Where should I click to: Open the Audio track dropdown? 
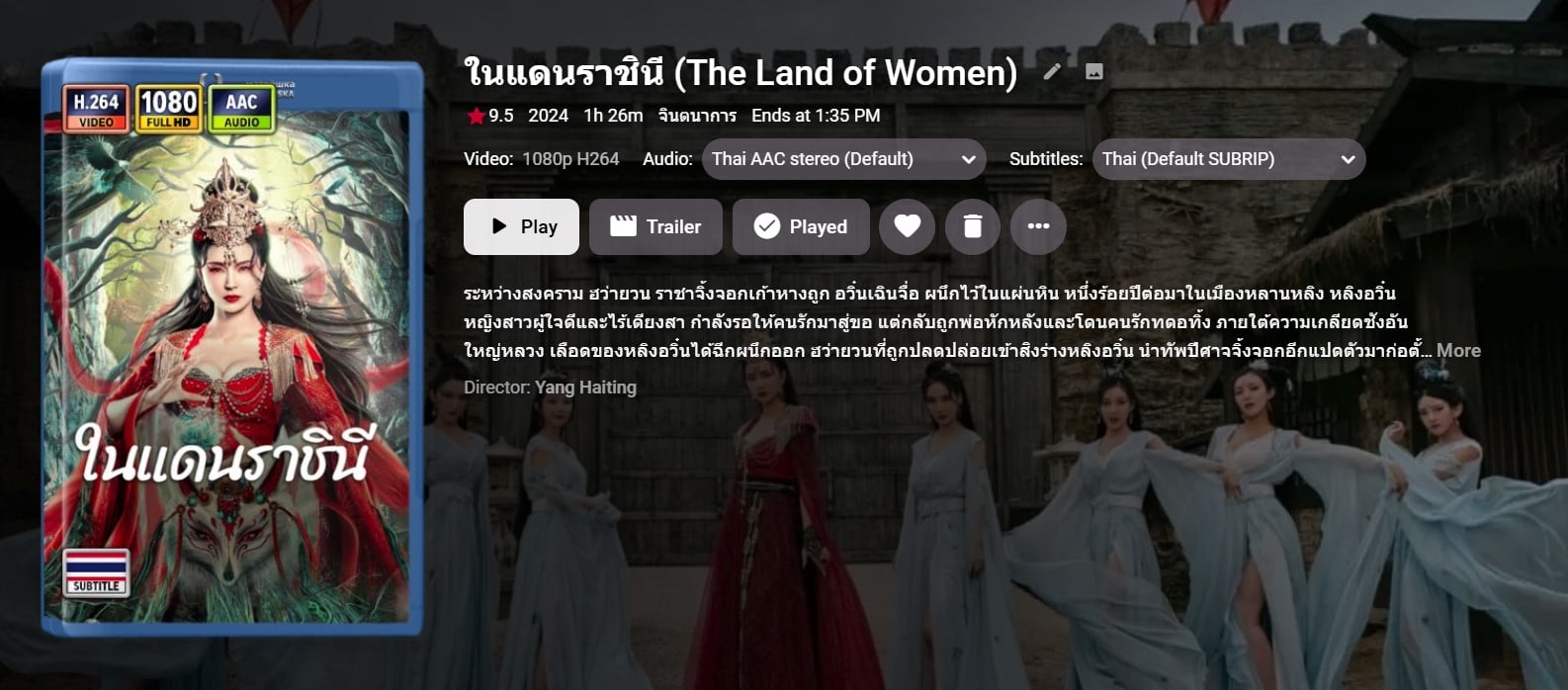pyautogui.click(x=843, y=159)
